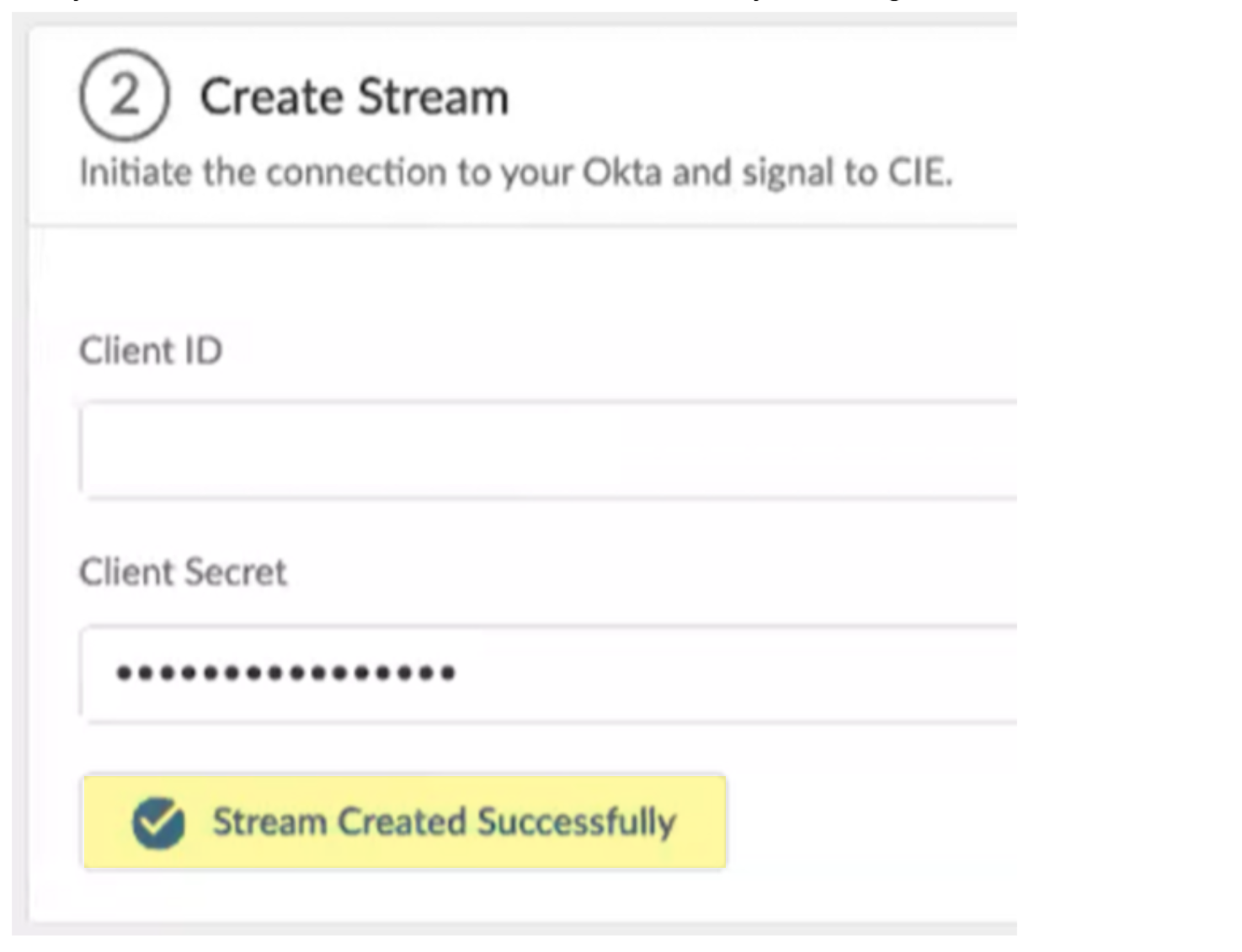
Task: Click the Initiate the connection description text
Action: pos(515,173)
